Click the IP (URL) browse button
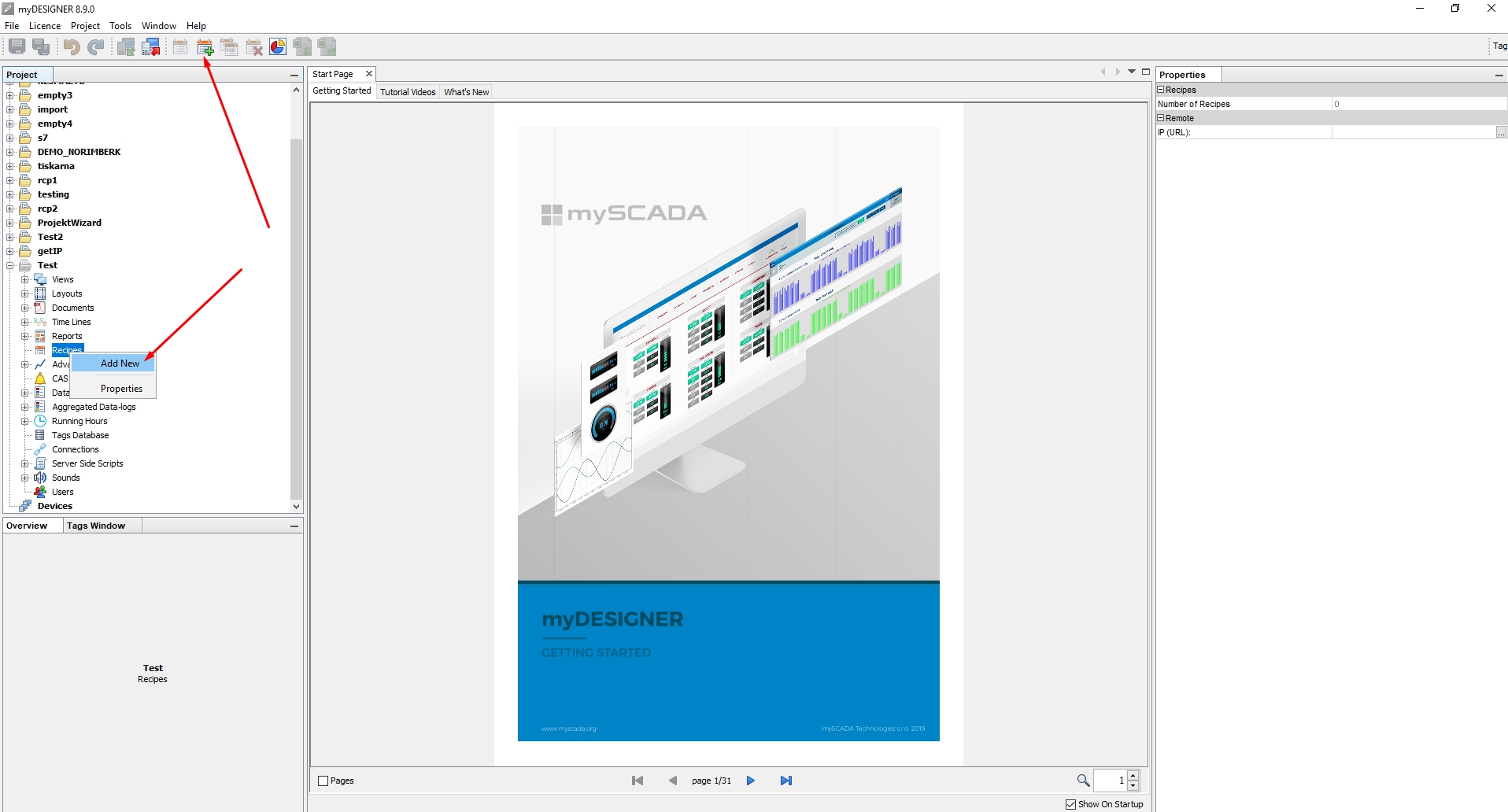The image size is (1508, 812). click(1501, 132)
